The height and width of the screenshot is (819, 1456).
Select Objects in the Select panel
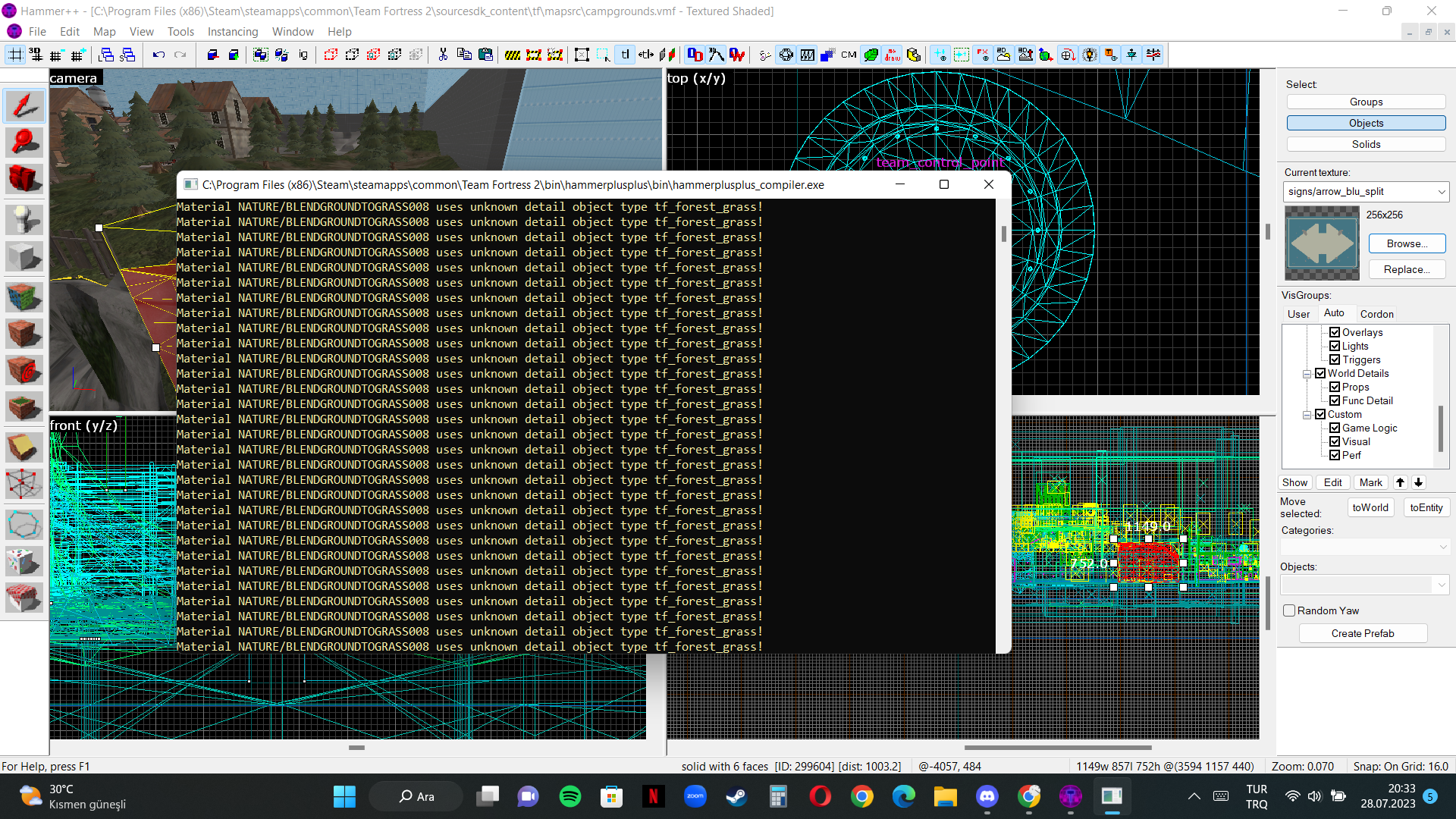[1366, 122]
